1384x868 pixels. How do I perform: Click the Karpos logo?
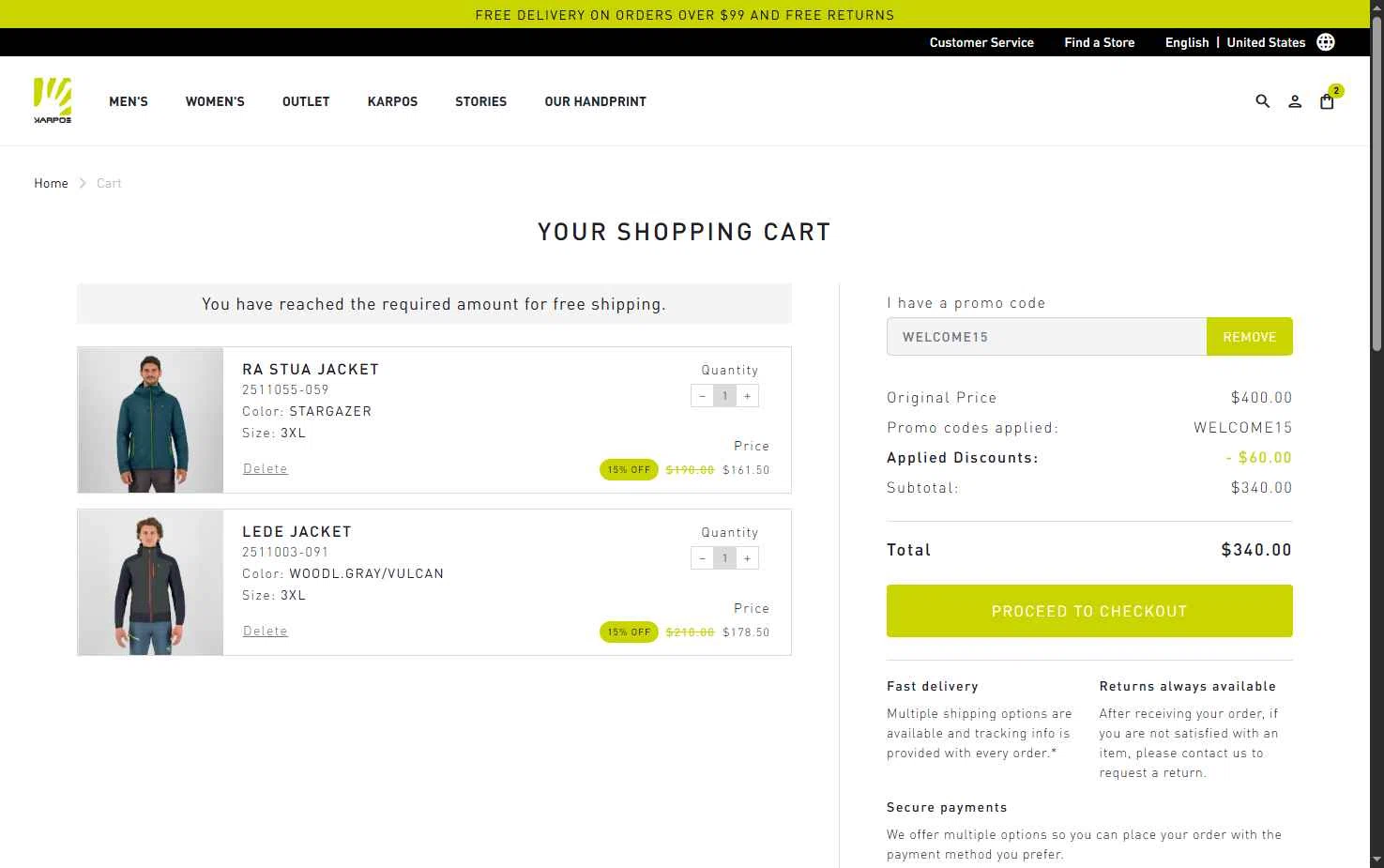(x=53, y=100)
